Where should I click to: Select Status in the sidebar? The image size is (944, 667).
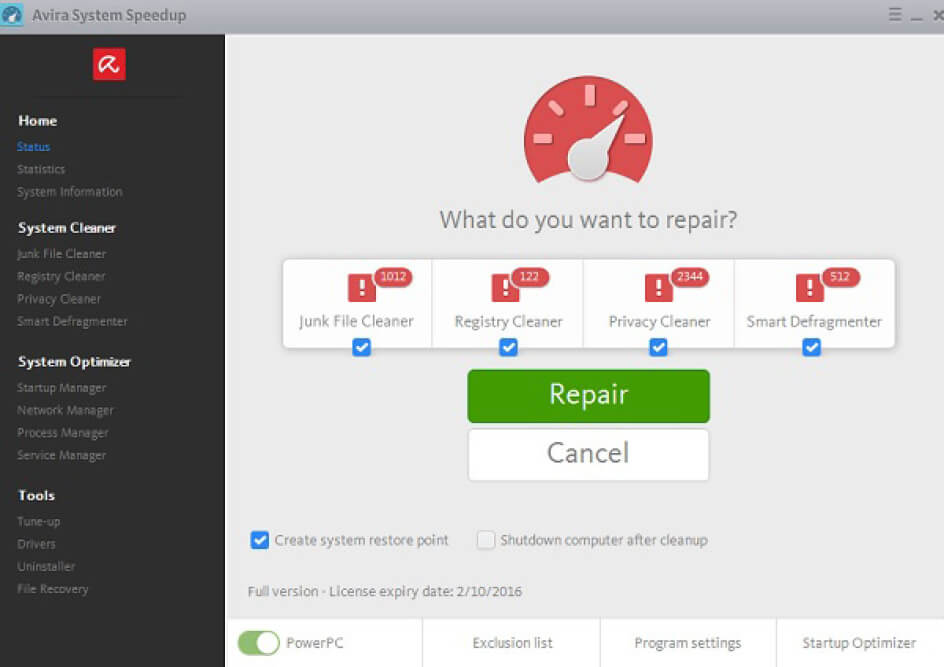pyautogui.click(x=34, y=146)
